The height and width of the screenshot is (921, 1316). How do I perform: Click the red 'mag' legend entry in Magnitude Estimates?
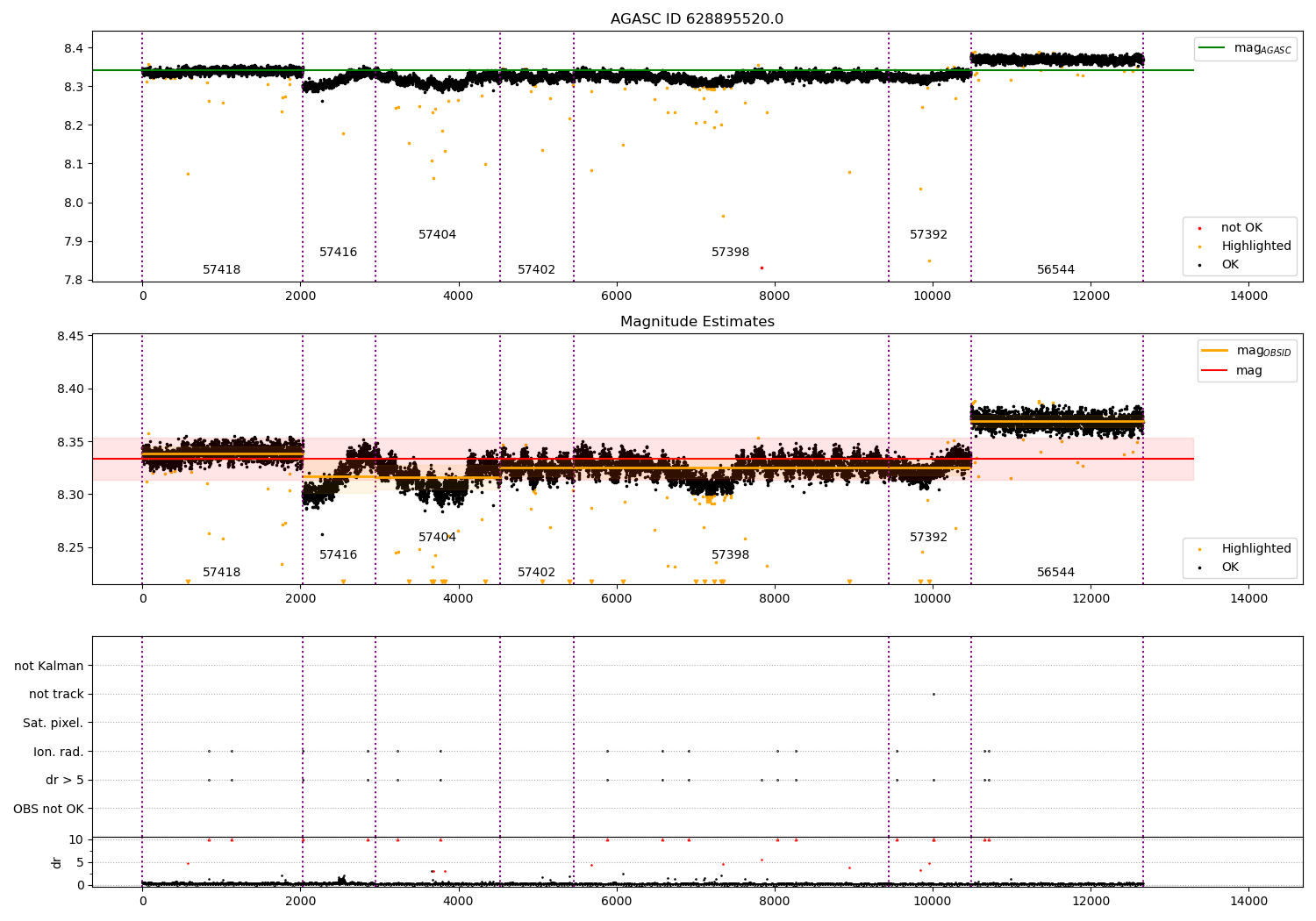1233,371
